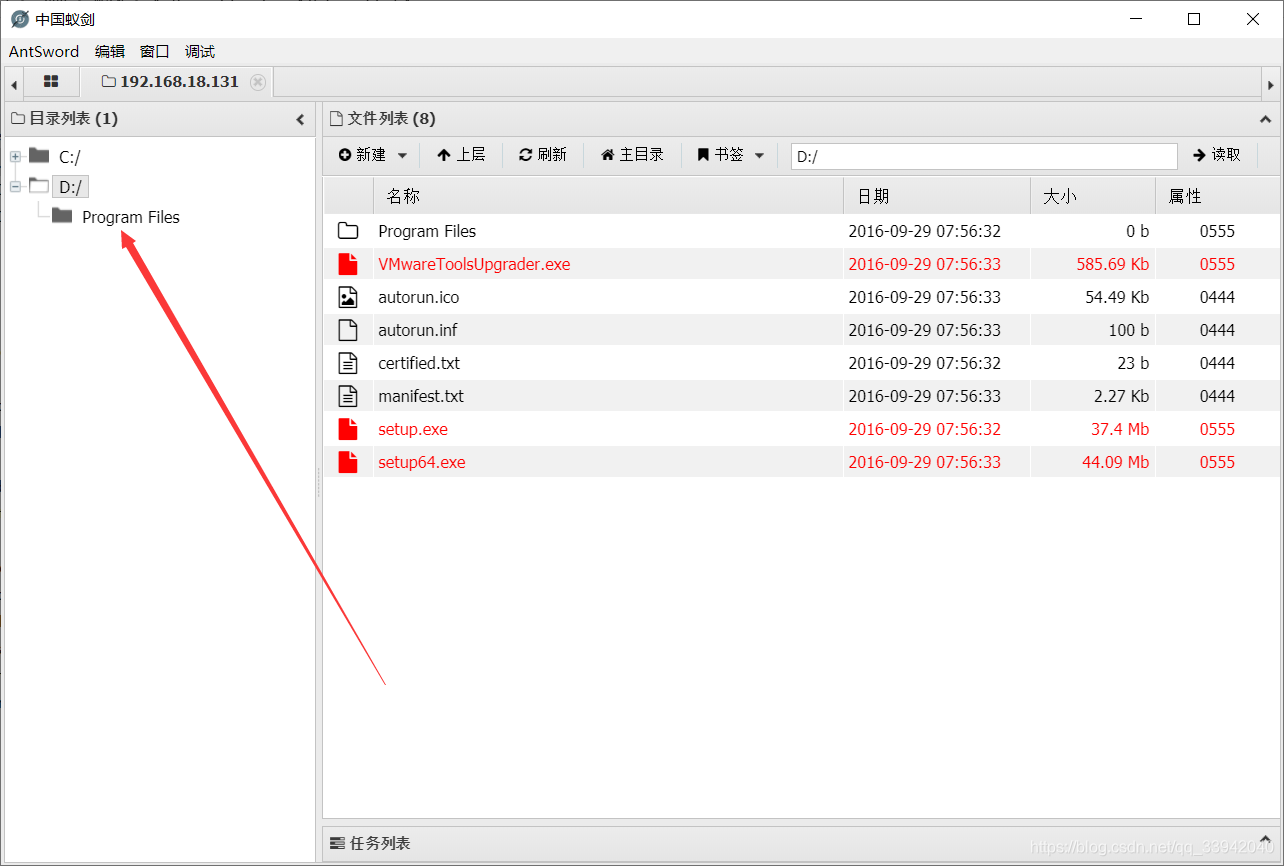This screenshot has width=1284, height=866.
Task: Click the red setup64.exe file icon
Action: point(348,462)
